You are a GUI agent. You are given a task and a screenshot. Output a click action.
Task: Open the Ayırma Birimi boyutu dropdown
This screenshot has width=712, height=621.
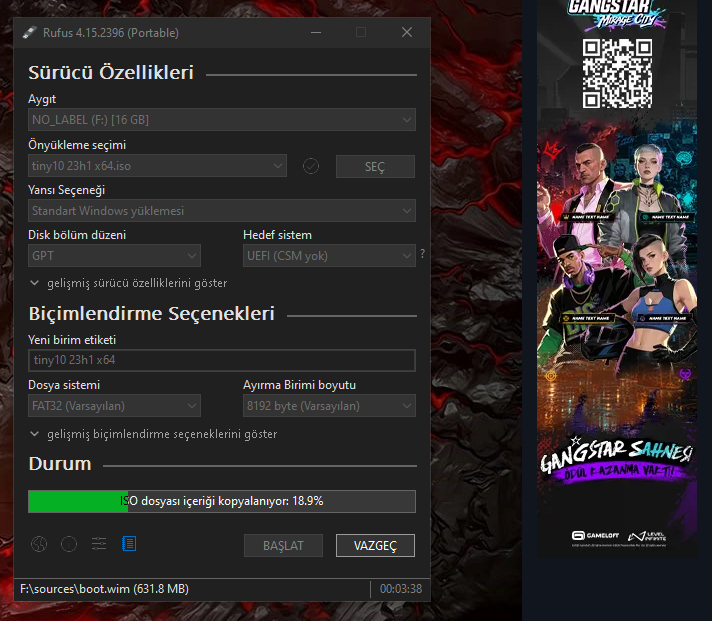(x=329, y=406)
